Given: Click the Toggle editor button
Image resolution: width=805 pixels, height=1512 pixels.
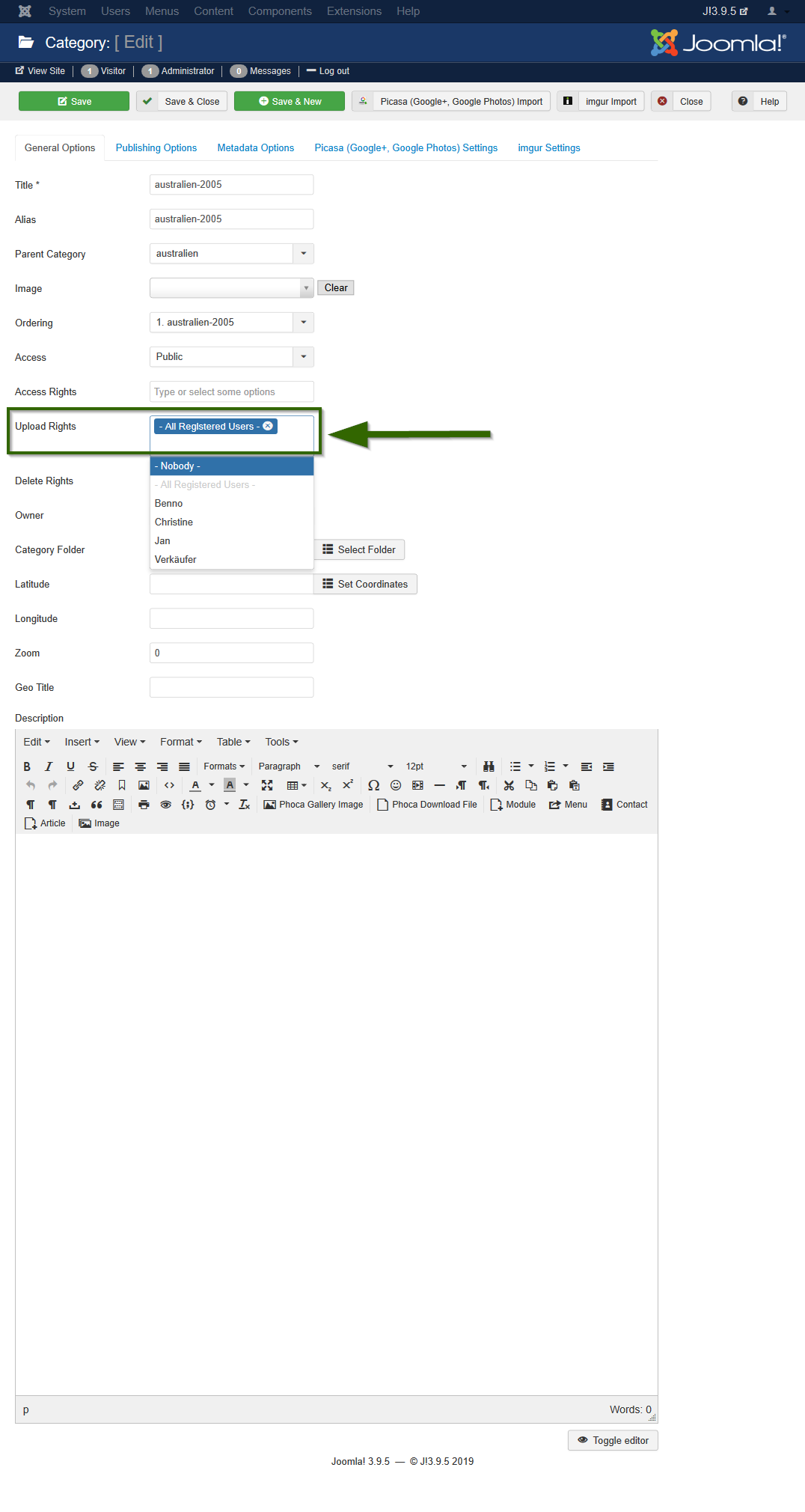Looking at the screenshot, I should click(x=613, y=1440).
